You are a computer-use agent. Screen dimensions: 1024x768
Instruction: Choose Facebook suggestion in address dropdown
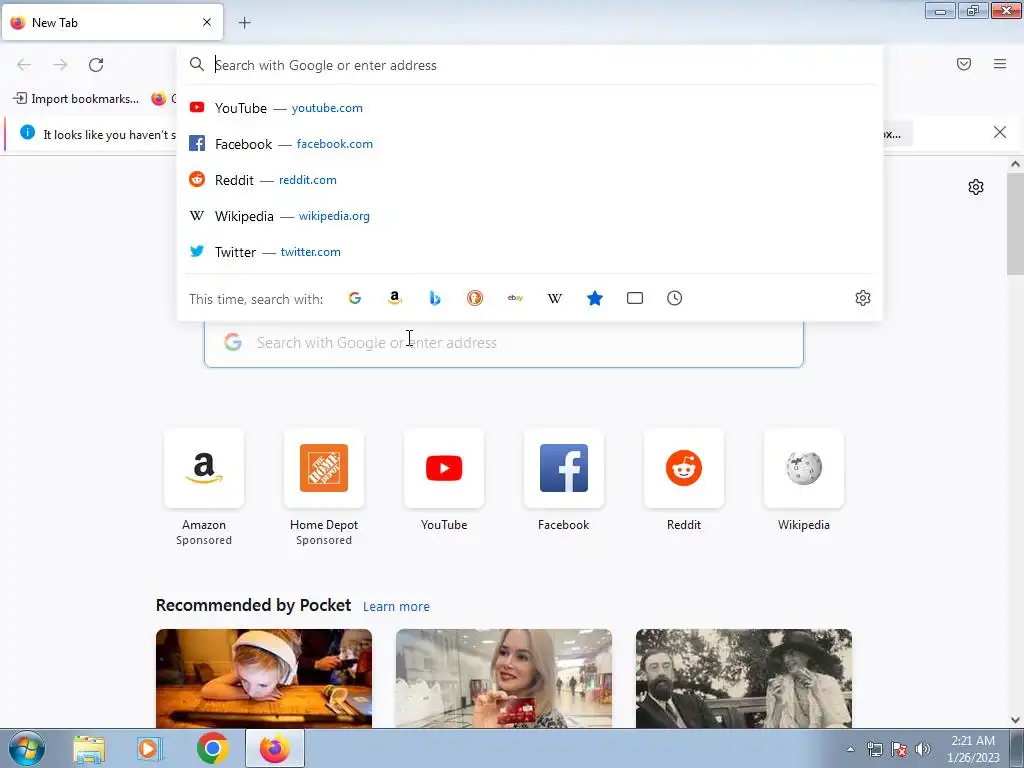[530, 144]
